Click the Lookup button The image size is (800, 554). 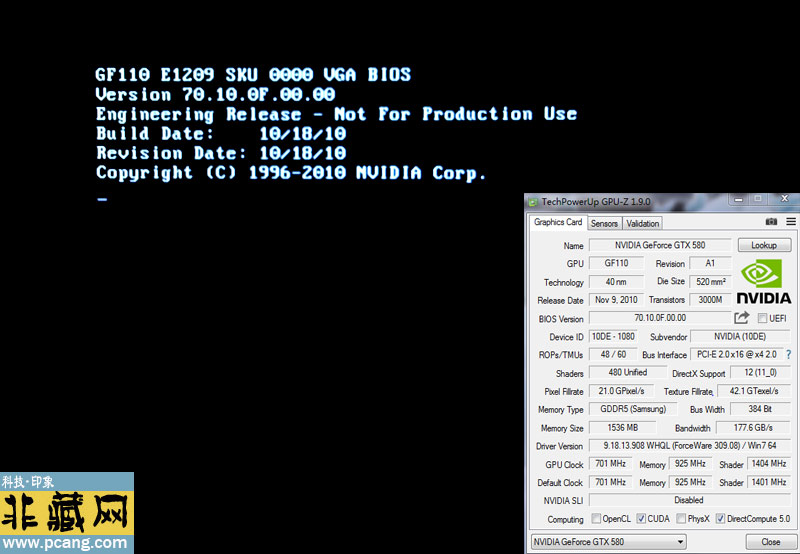[764, 245]
